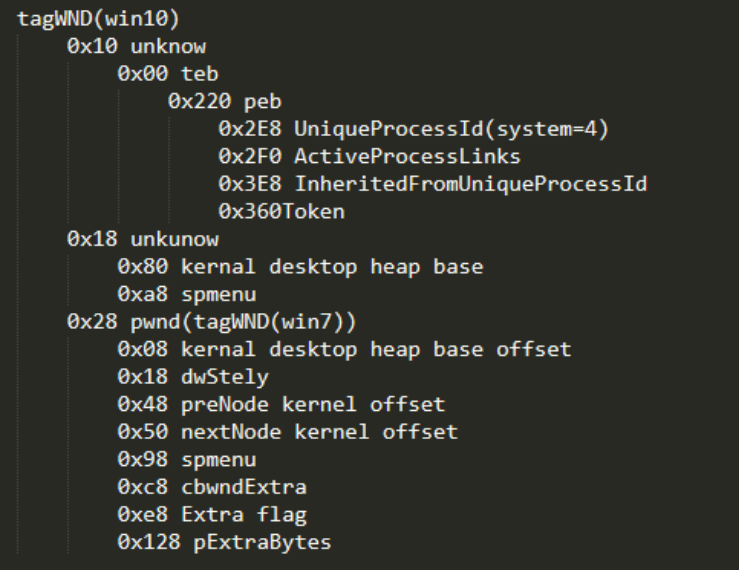Click the UniqueProcessId(system=4) line
This screenshot has width=739, height=570.
(413, 129)
